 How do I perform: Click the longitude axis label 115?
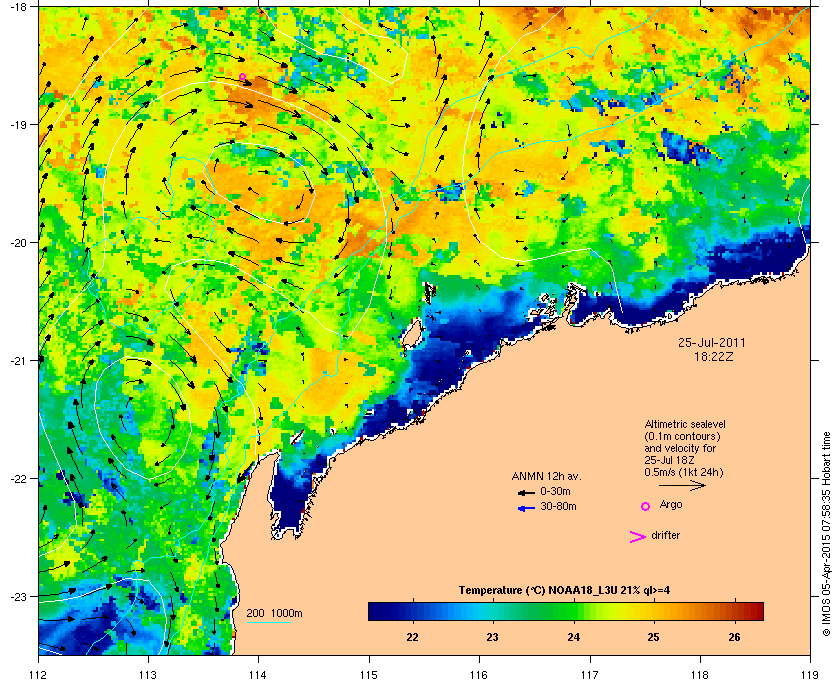[x=369, y=674]
